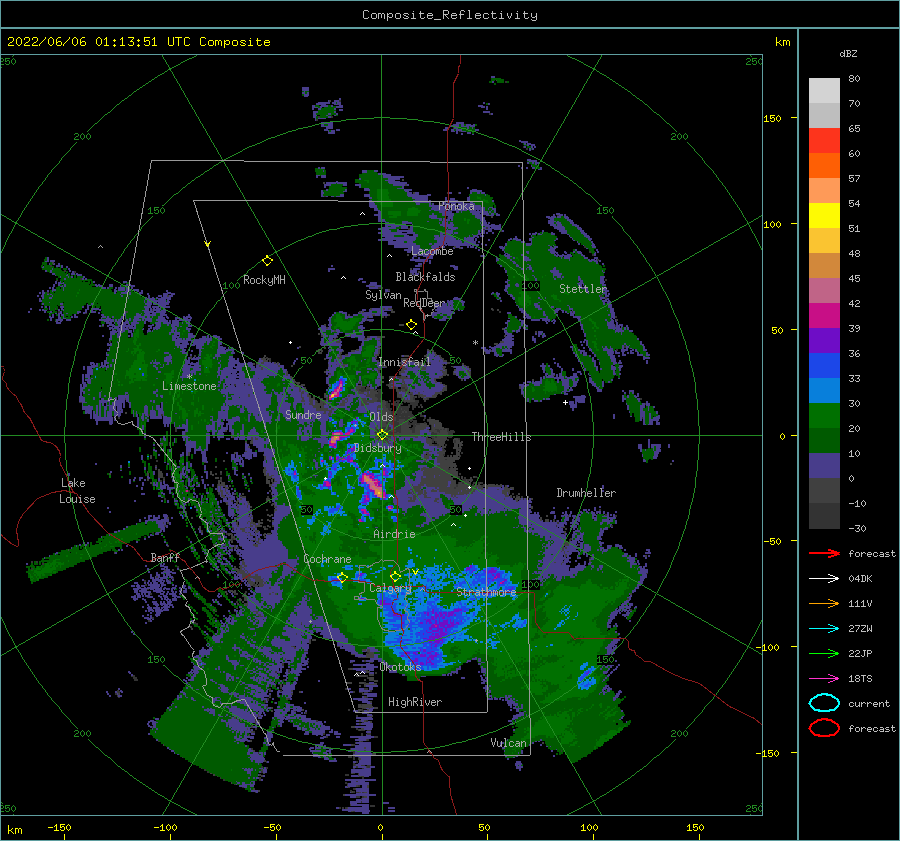Click the dBZ legend heading

click(x=848, y=53)
